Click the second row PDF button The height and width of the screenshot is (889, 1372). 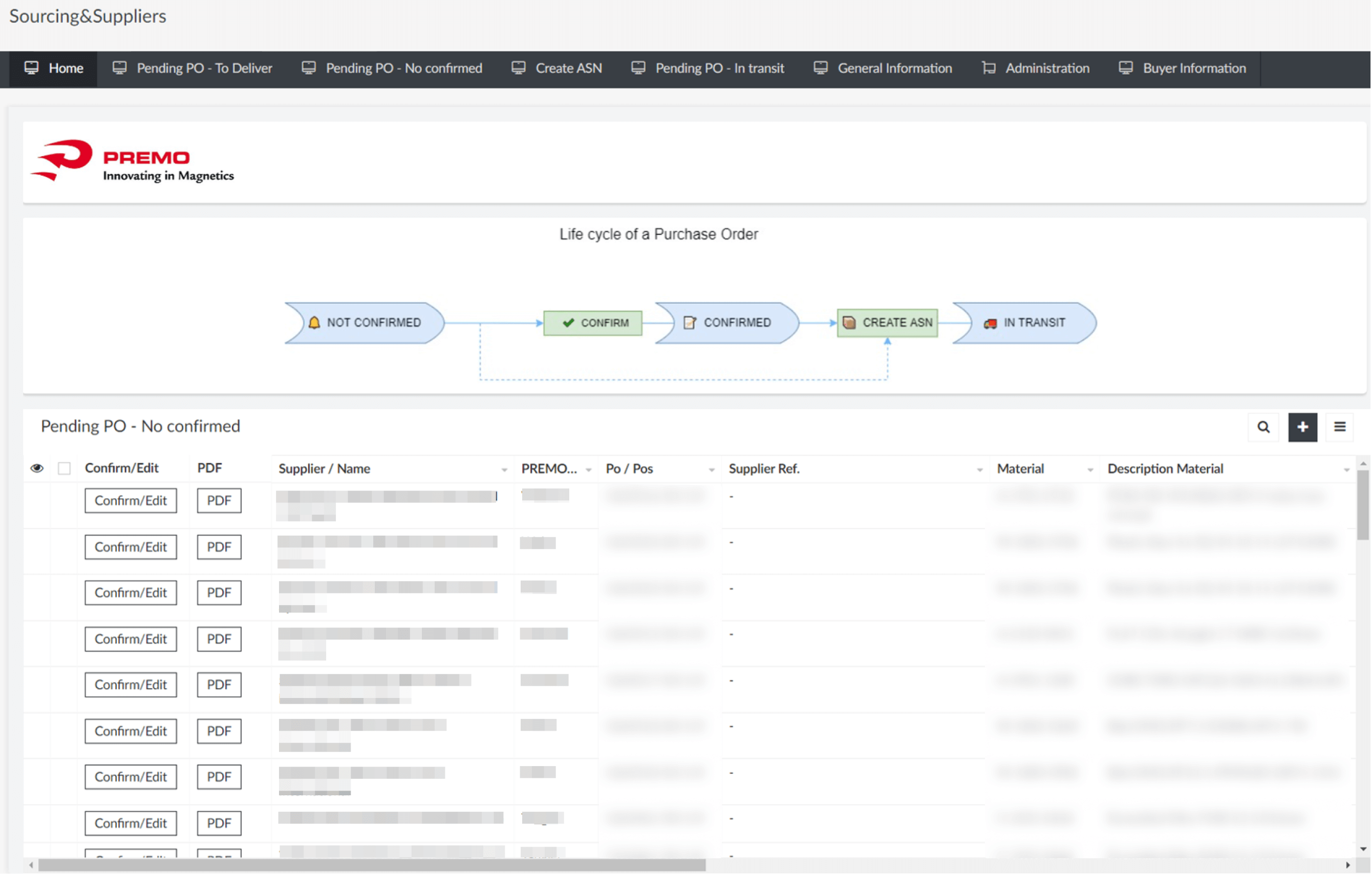(x=219, y=546)
